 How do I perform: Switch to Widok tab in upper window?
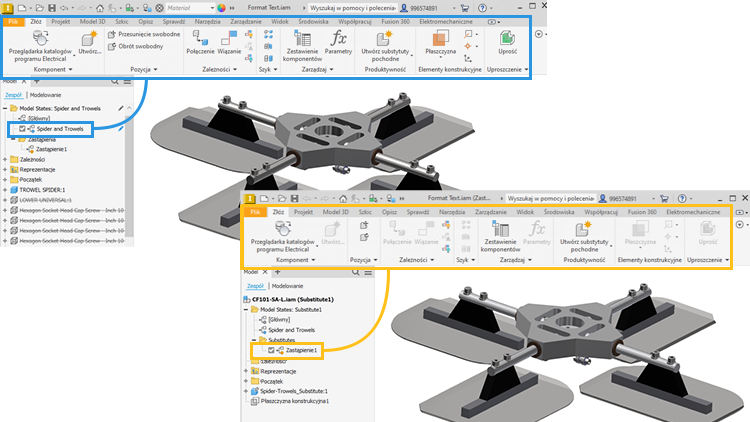[x=280, y=22]
